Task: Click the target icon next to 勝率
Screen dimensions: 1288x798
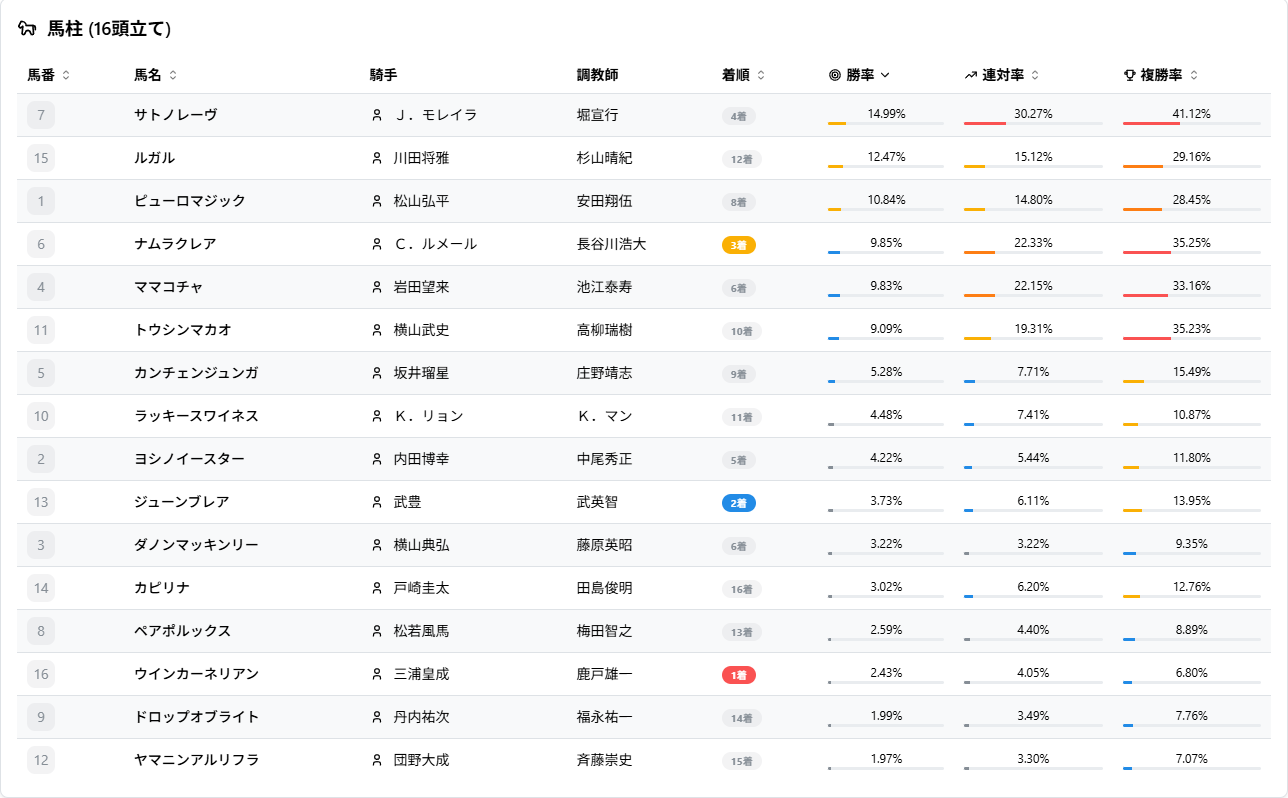Action: point(835,75)
